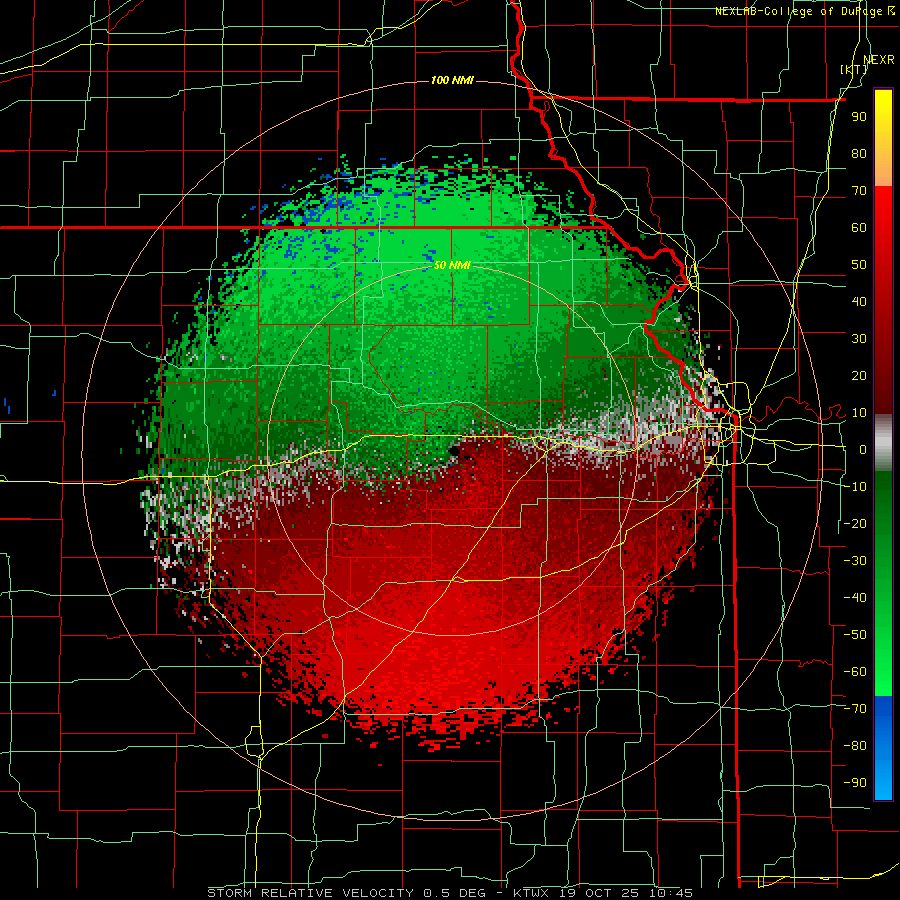Select the 30 value on velocity scale
Image resolution: width=900 pixels, height=900 pixels.
[859, 339]
